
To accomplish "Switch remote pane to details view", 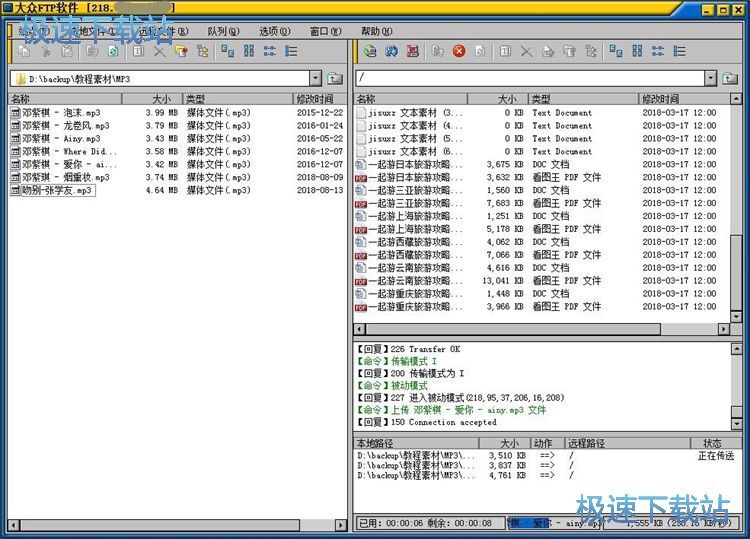I will (680, 51).
